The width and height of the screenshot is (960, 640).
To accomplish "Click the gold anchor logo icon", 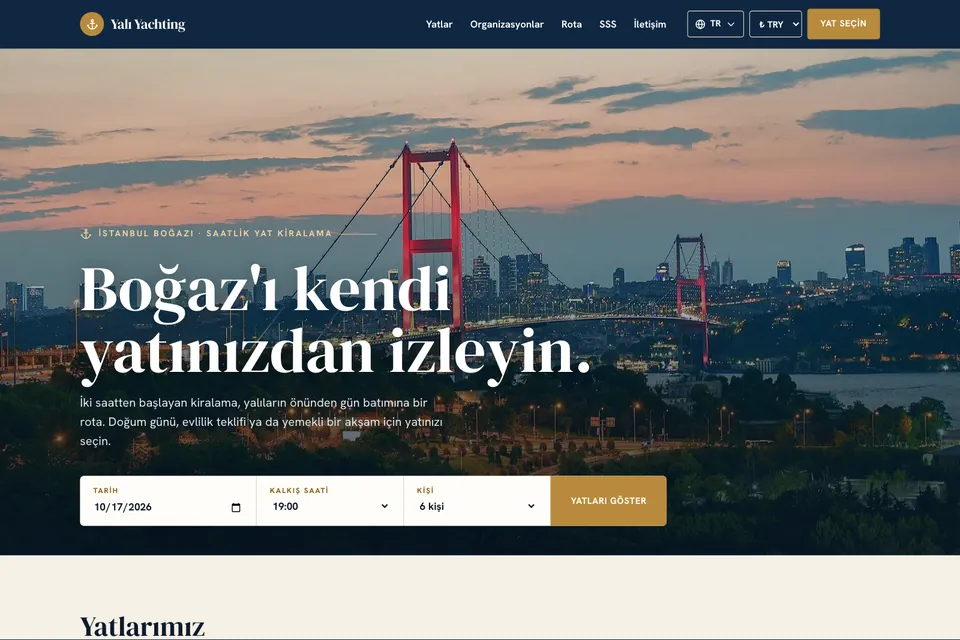I will pyautogui.click(x=92, y=24).
